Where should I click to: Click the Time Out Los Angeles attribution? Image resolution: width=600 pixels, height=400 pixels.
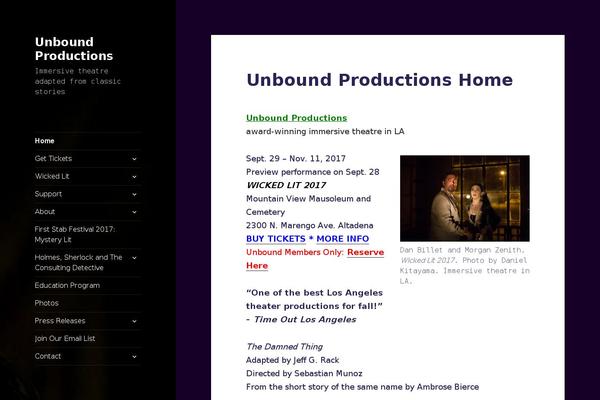305,320
